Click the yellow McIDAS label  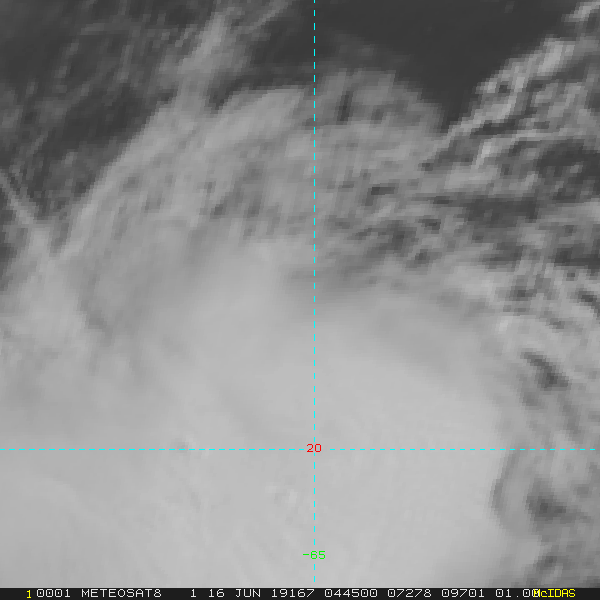tap(554, 593)
